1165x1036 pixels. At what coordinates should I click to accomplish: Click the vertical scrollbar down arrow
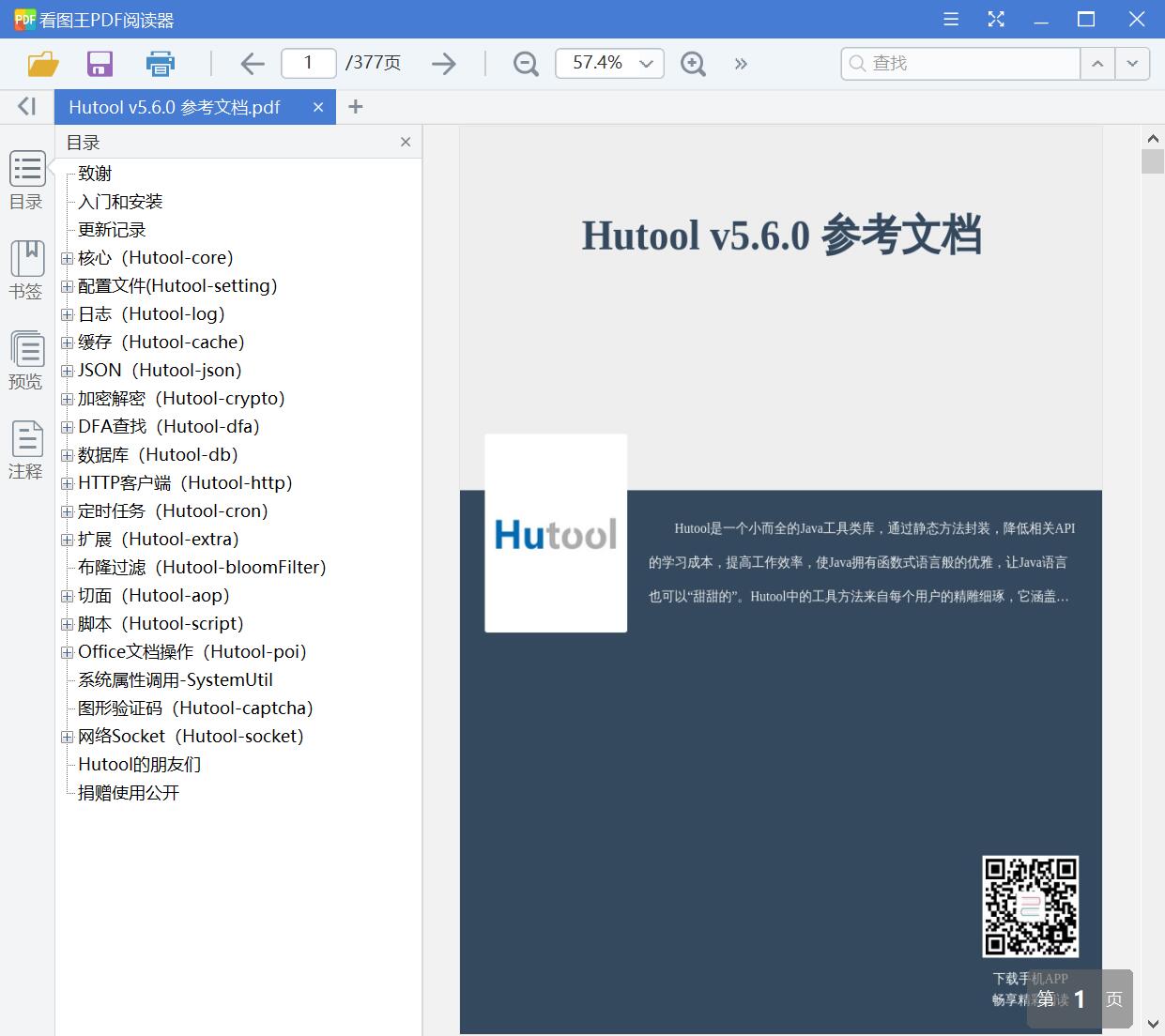[x=1153, y=1023]
